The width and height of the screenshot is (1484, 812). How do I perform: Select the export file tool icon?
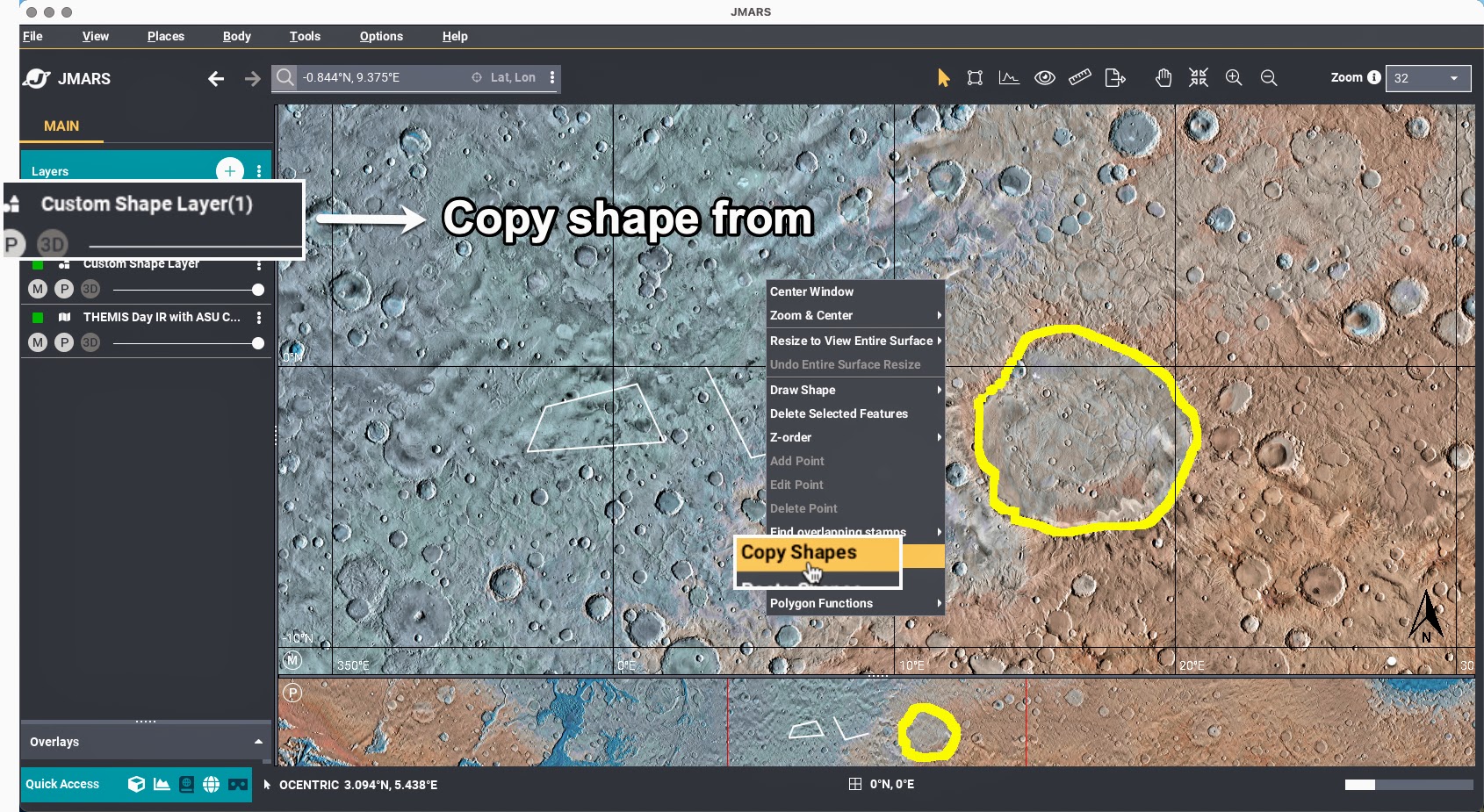click(x=1114, y=78)
